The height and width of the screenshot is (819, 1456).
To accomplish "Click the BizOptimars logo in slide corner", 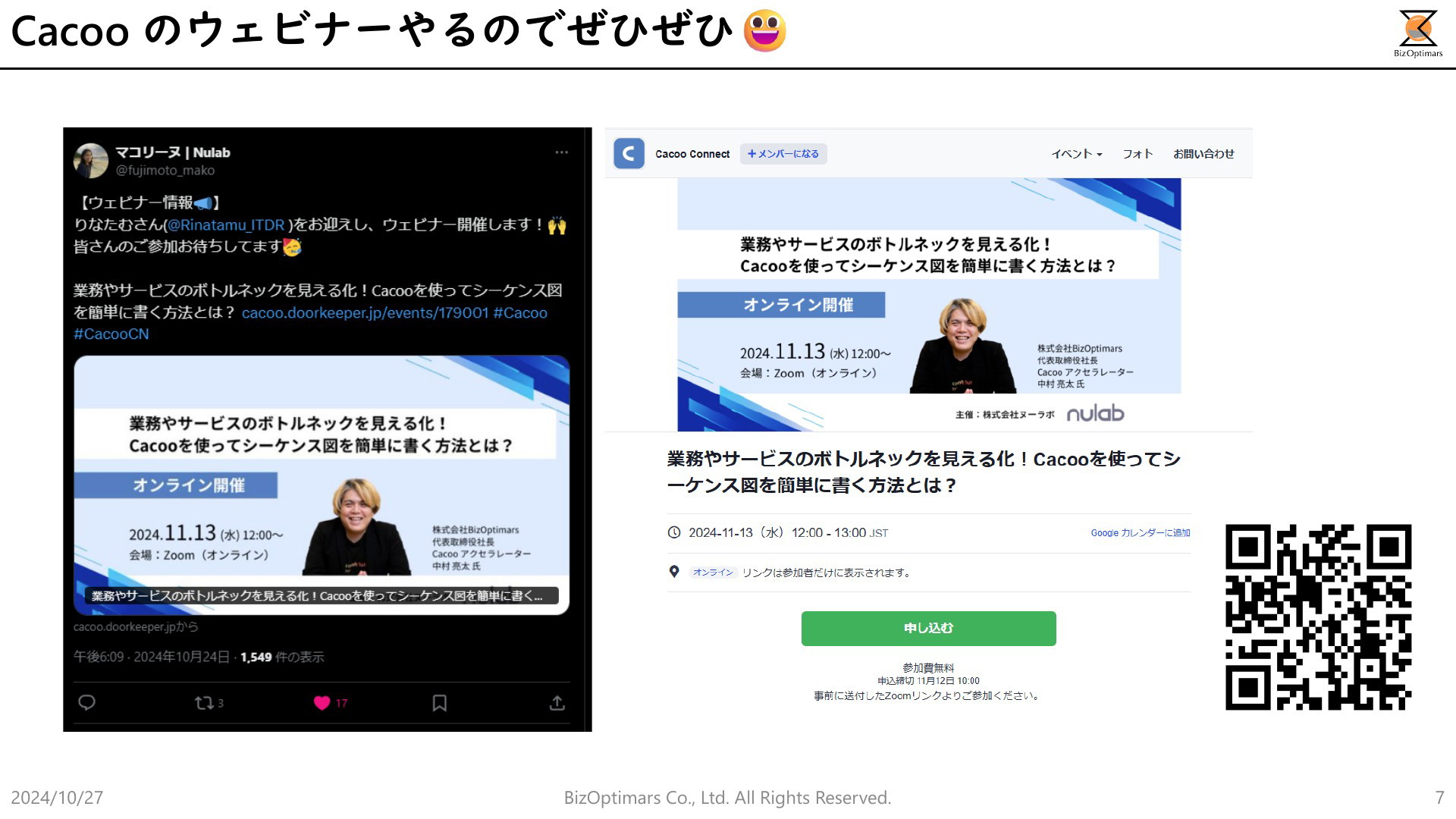I will pyautogui.click(x=1418, y=33).
